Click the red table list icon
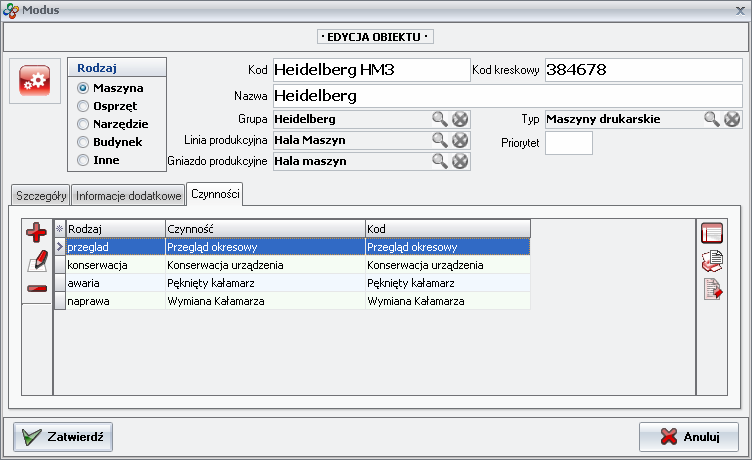Image resolution: width=752 pixels, height=460 pixels. click(712, 234)
